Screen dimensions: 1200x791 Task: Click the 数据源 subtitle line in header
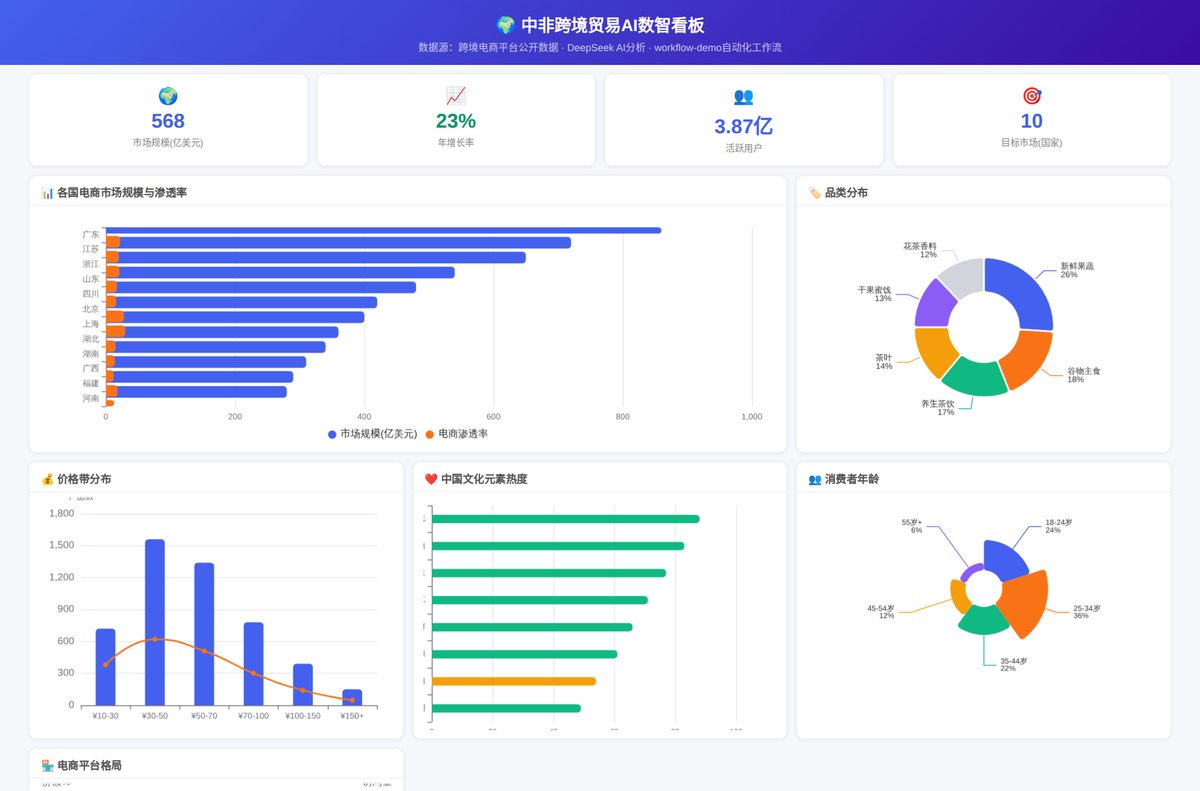[600, 47]
